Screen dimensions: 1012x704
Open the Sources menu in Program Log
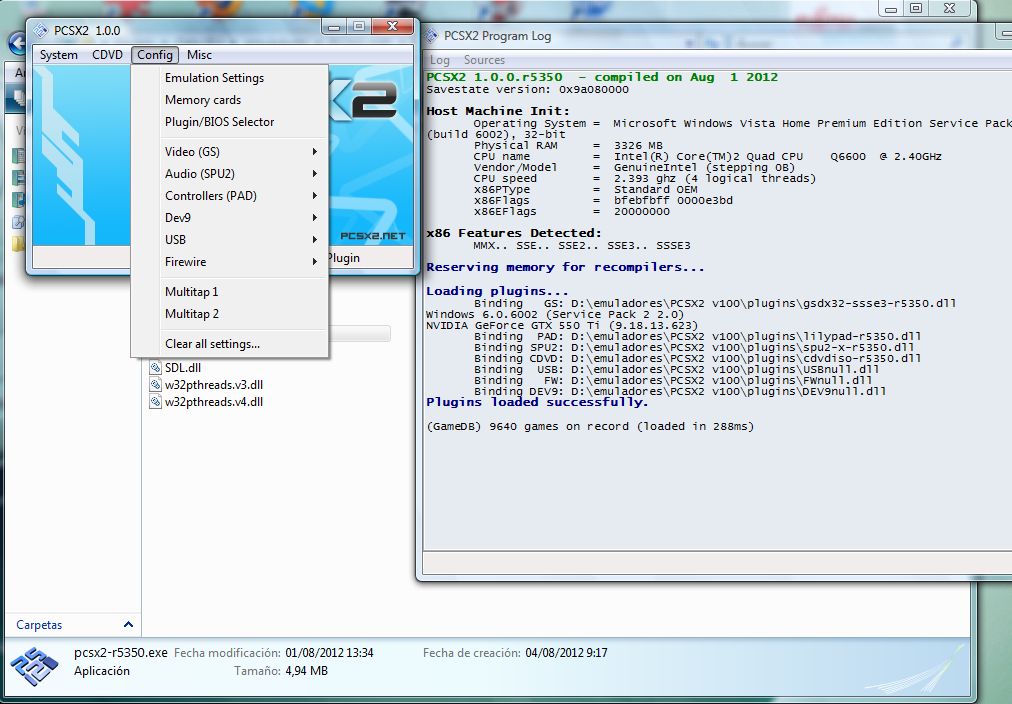[x=484, y=60]
